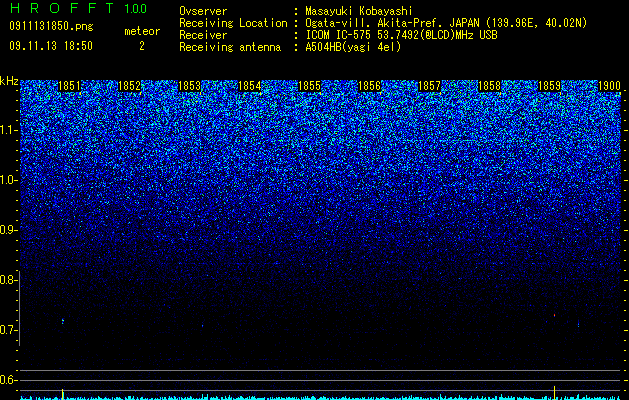Click the 1851 time marker
Image resolution: width=629 pixels, height=400 pixels.
click(69, 86)
